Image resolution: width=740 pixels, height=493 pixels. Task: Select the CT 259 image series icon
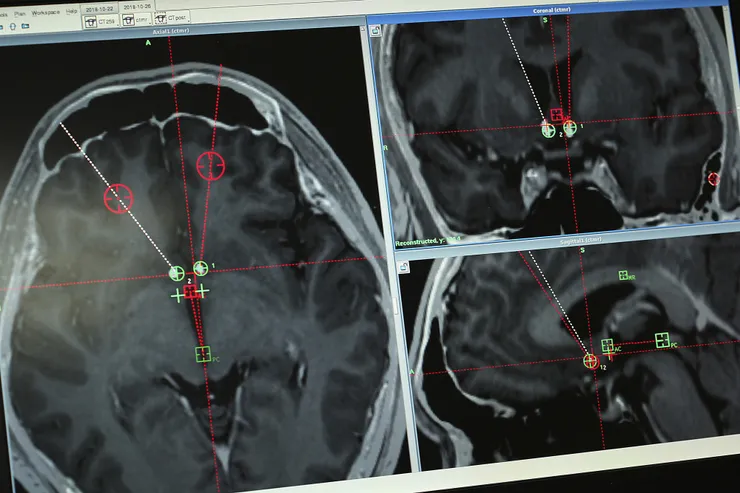(x=91, y=22)
